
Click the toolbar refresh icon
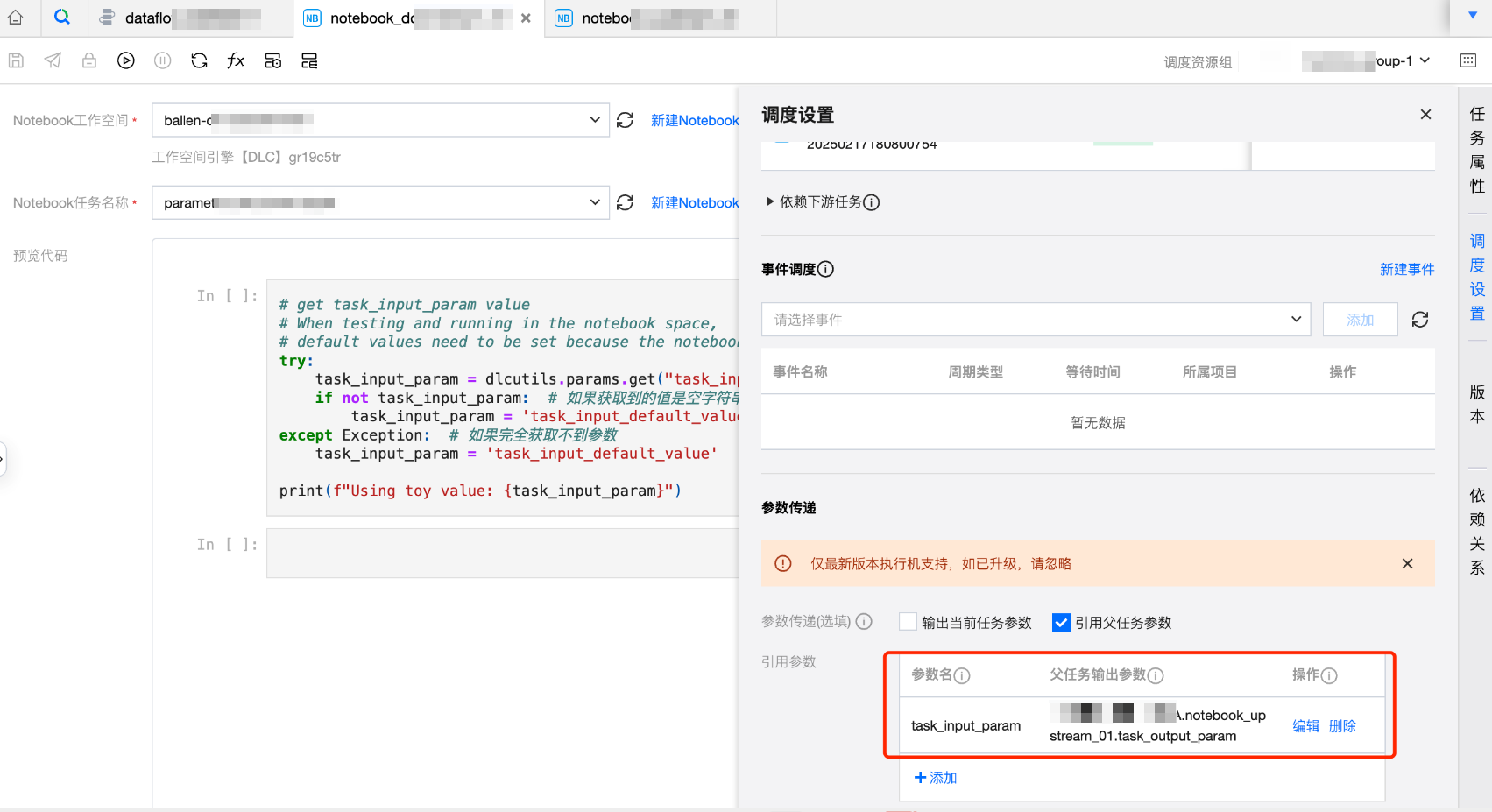click(199, 60)
